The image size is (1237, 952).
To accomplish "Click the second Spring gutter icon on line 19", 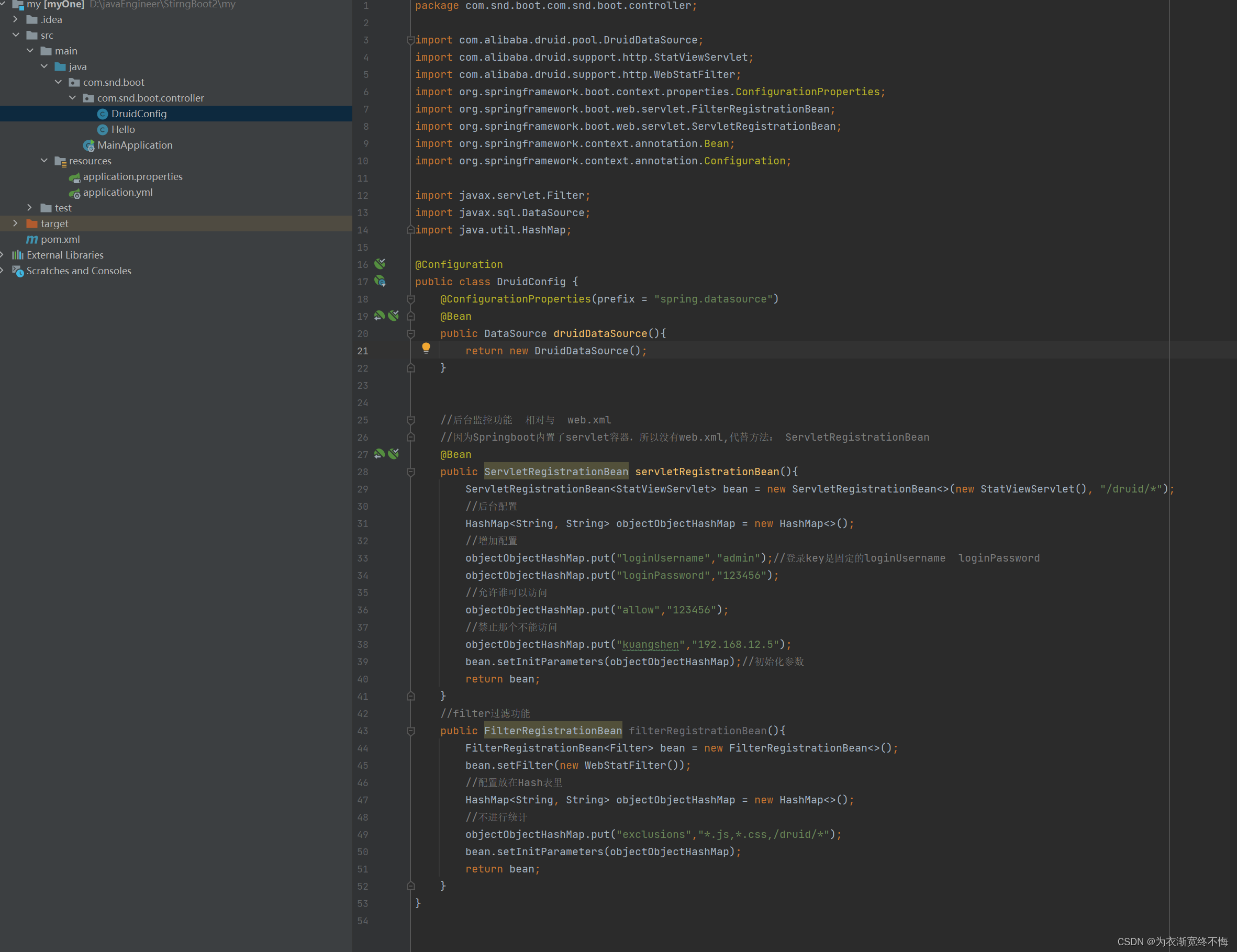I will click(394, 316).
